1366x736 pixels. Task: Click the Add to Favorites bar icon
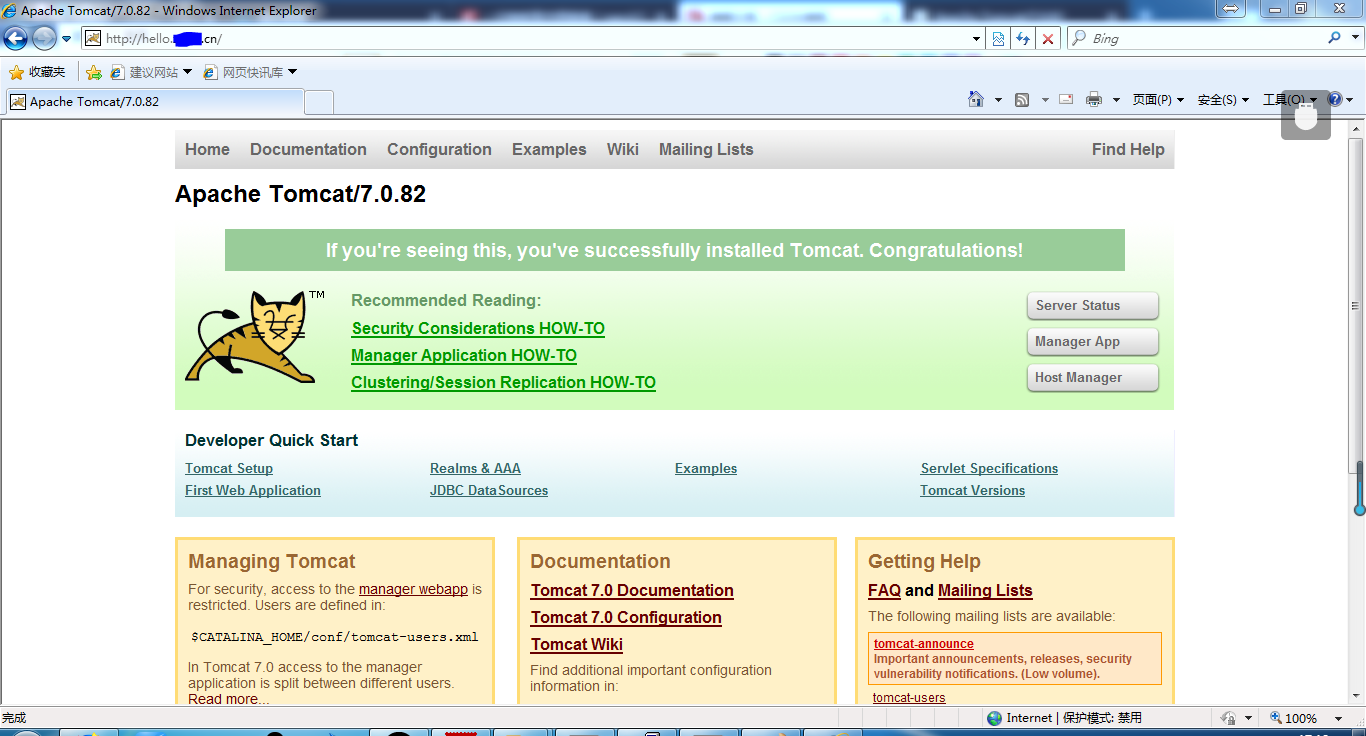tap(94, 72)
